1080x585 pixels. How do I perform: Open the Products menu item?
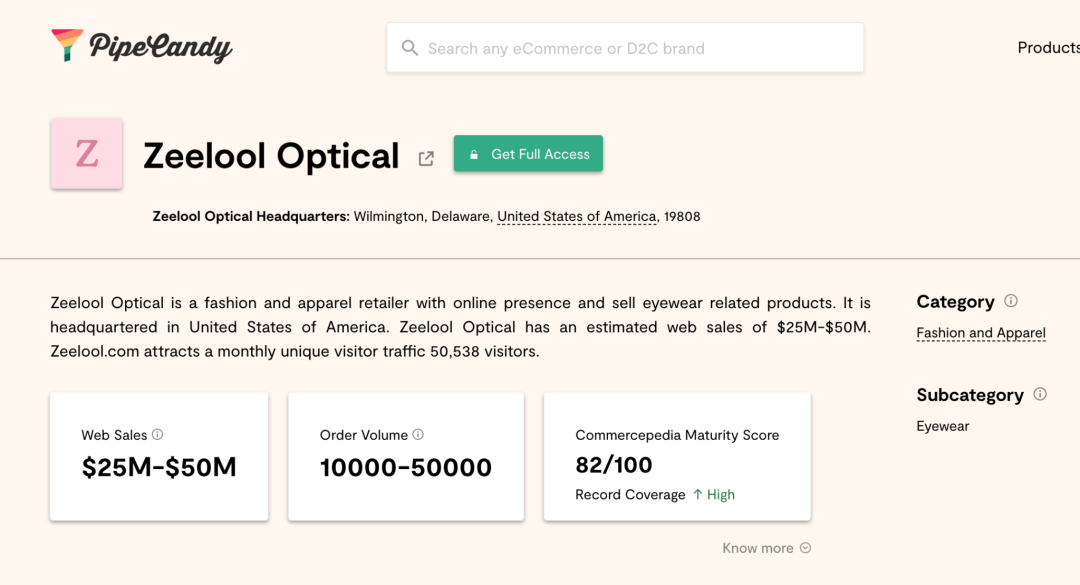tap(1048, 48)
